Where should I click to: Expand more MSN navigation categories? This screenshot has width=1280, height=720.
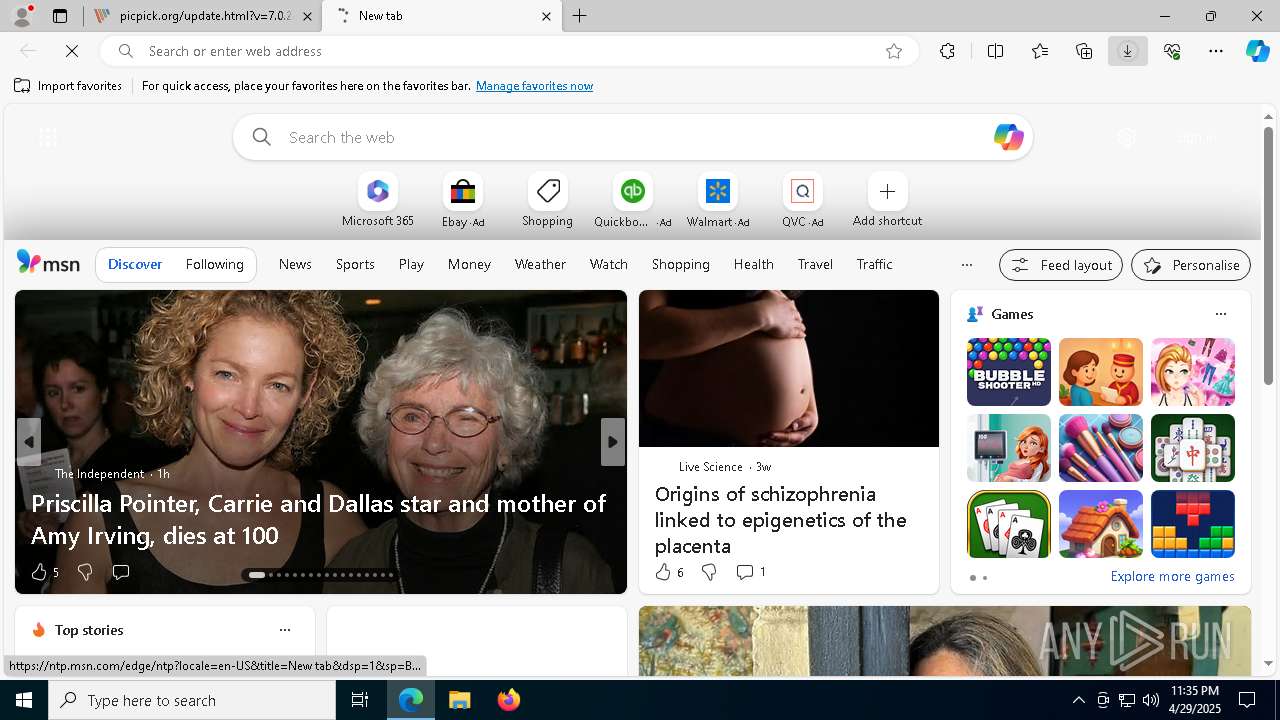[x=966, y=265]
